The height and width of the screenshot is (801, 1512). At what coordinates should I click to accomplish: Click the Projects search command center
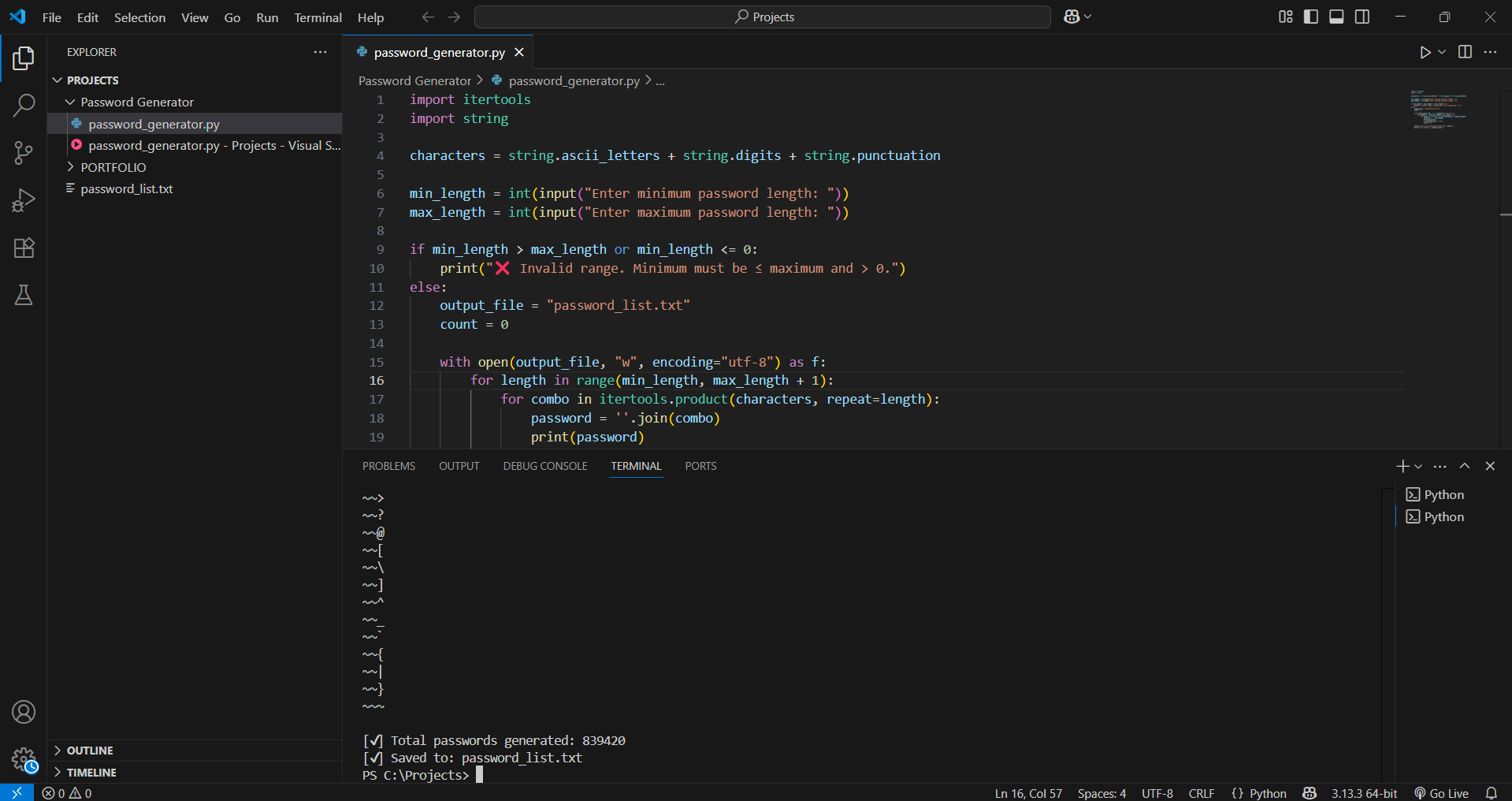(x=763, y=17)
